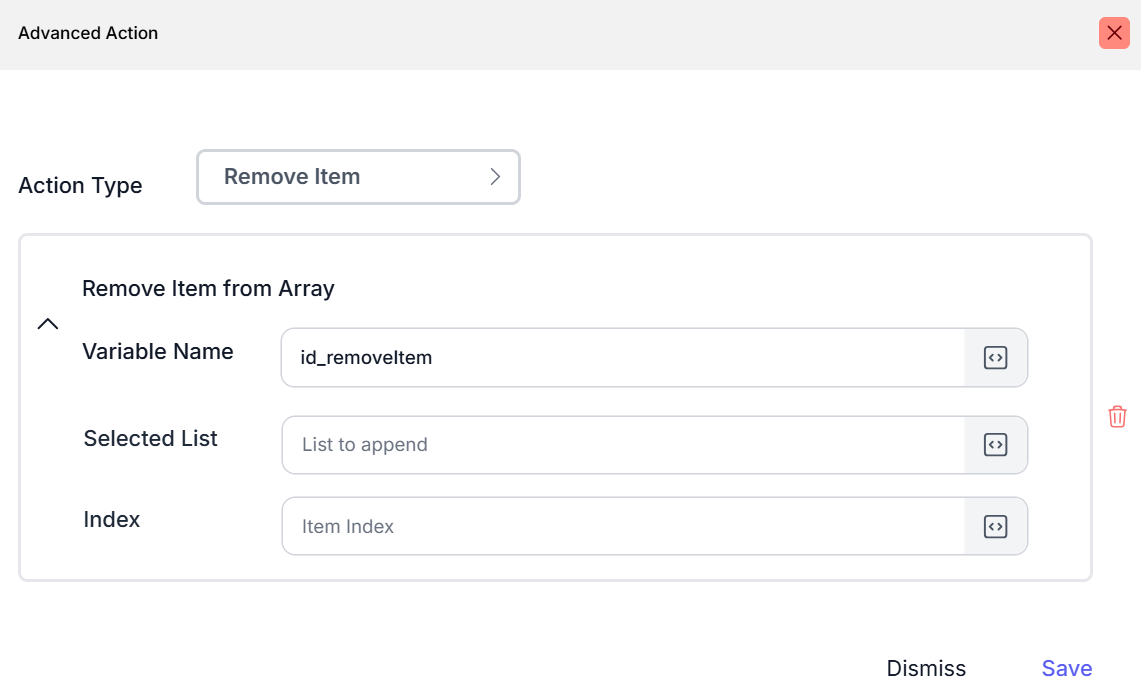Click the 'List to append' input field
Image resolution: width=1141 pixels, height=688 pixels.
(622, 445)
